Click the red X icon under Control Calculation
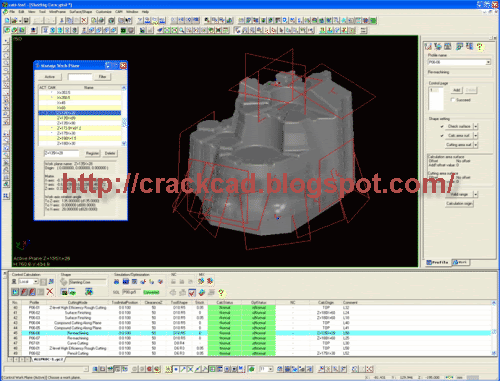This screenshot has width=500, height=381. [50, 292]
